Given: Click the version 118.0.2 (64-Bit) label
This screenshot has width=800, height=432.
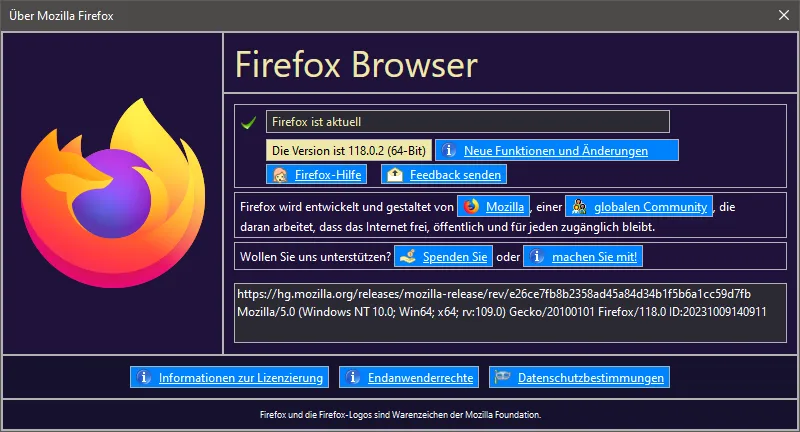Looking at the screenshot, I should point(348,150).
